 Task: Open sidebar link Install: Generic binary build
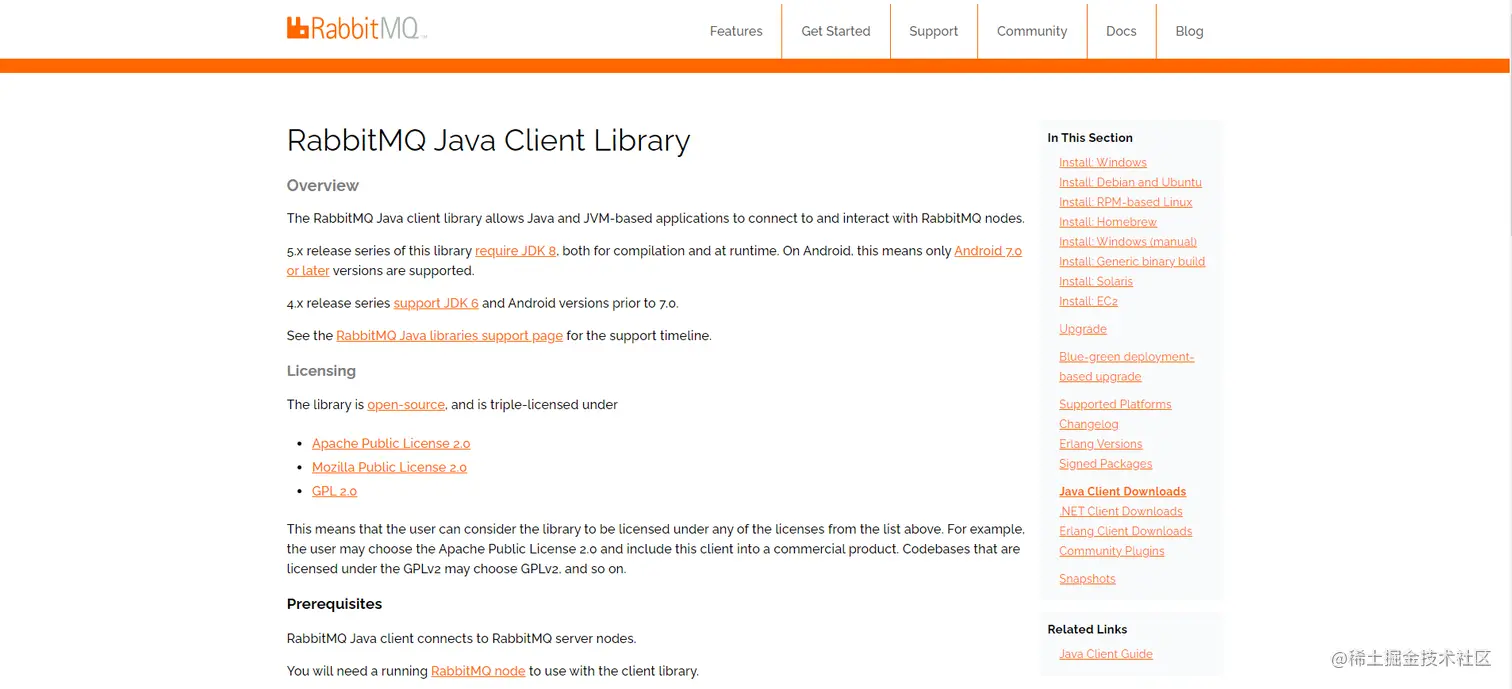click(1132, 262)
